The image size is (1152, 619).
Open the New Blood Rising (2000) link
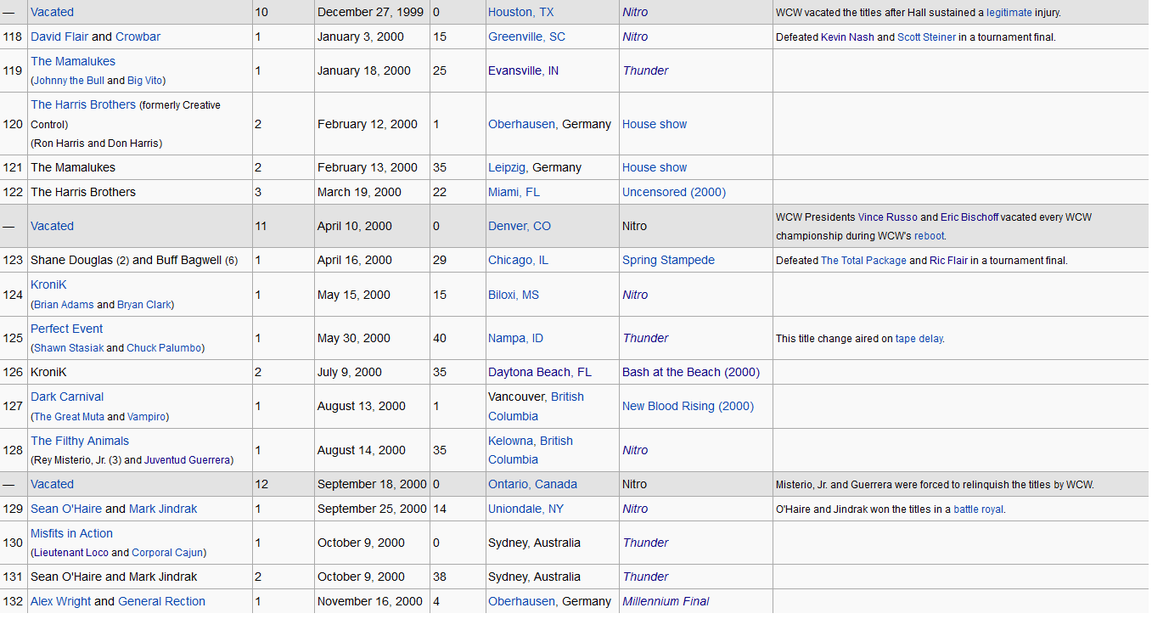pyautogui.click(x=688, y=406)
